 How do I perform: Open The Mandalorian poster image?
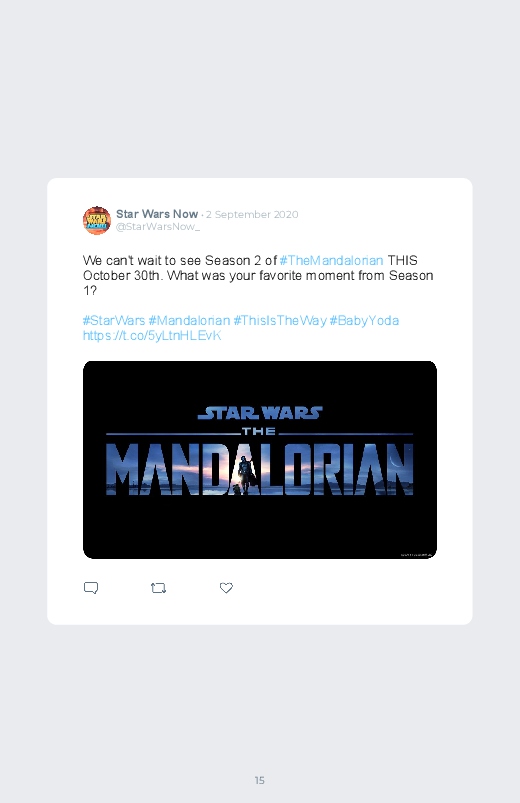[x=260, y=460]
